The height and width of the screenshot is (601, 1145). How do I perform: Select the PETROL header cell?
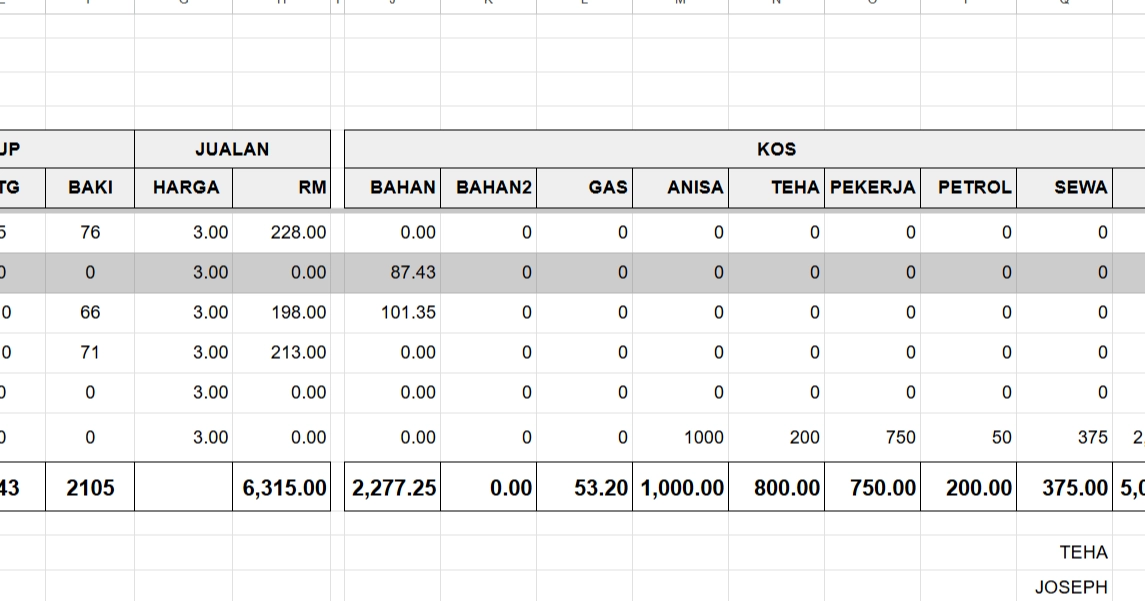click(969, 187)
